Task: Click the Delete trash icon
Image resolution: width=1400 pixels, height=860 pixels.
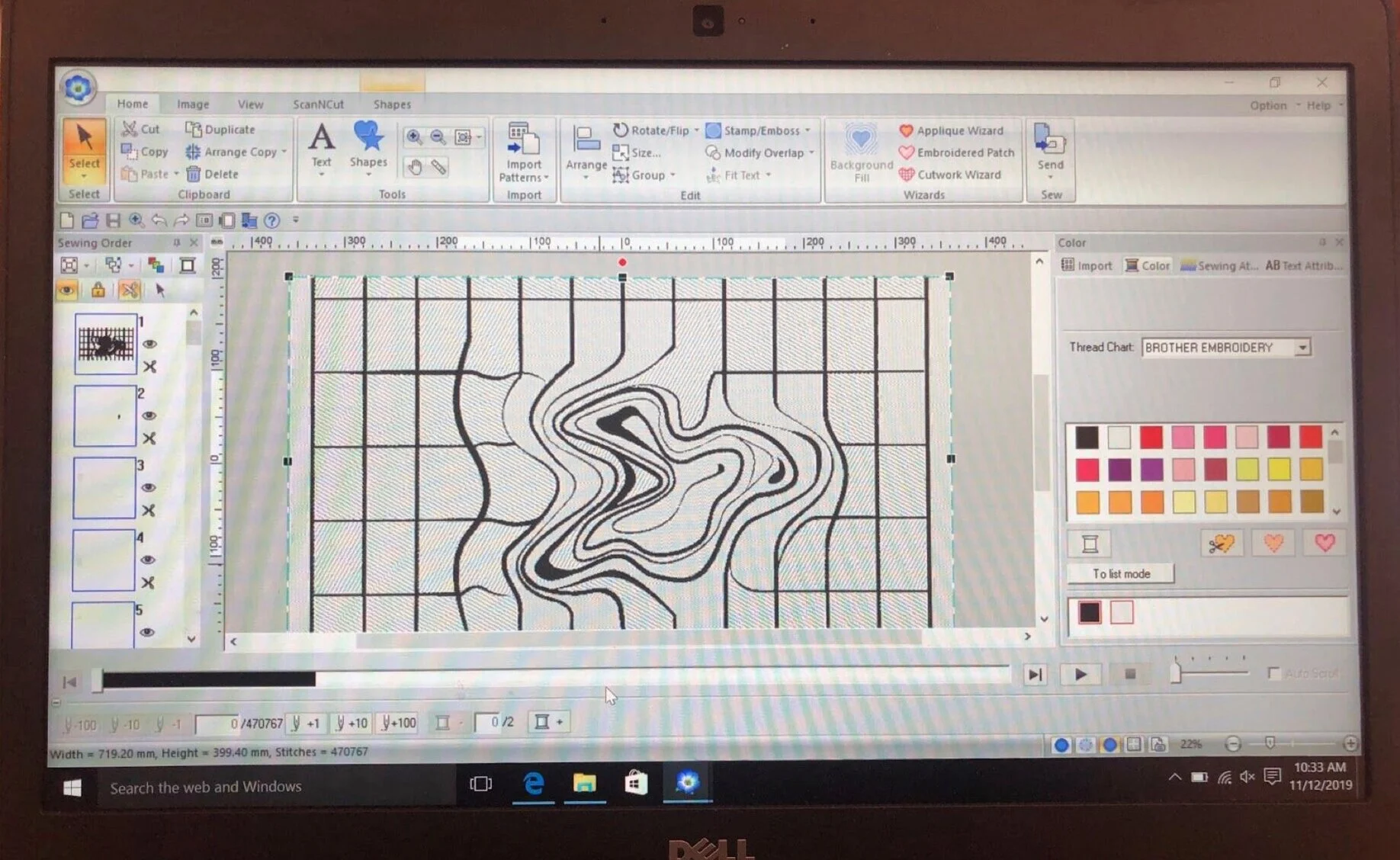Action: 194,174
